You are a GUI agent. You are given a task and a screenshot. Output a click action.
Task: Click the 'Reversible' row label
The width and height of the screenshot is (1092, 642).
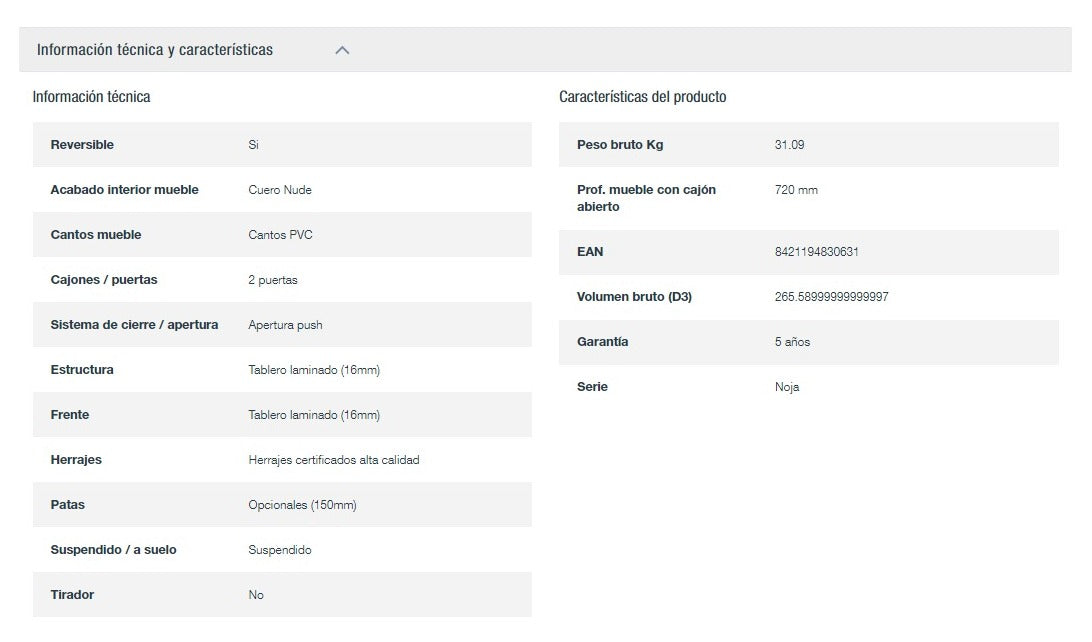coord(82,145)
